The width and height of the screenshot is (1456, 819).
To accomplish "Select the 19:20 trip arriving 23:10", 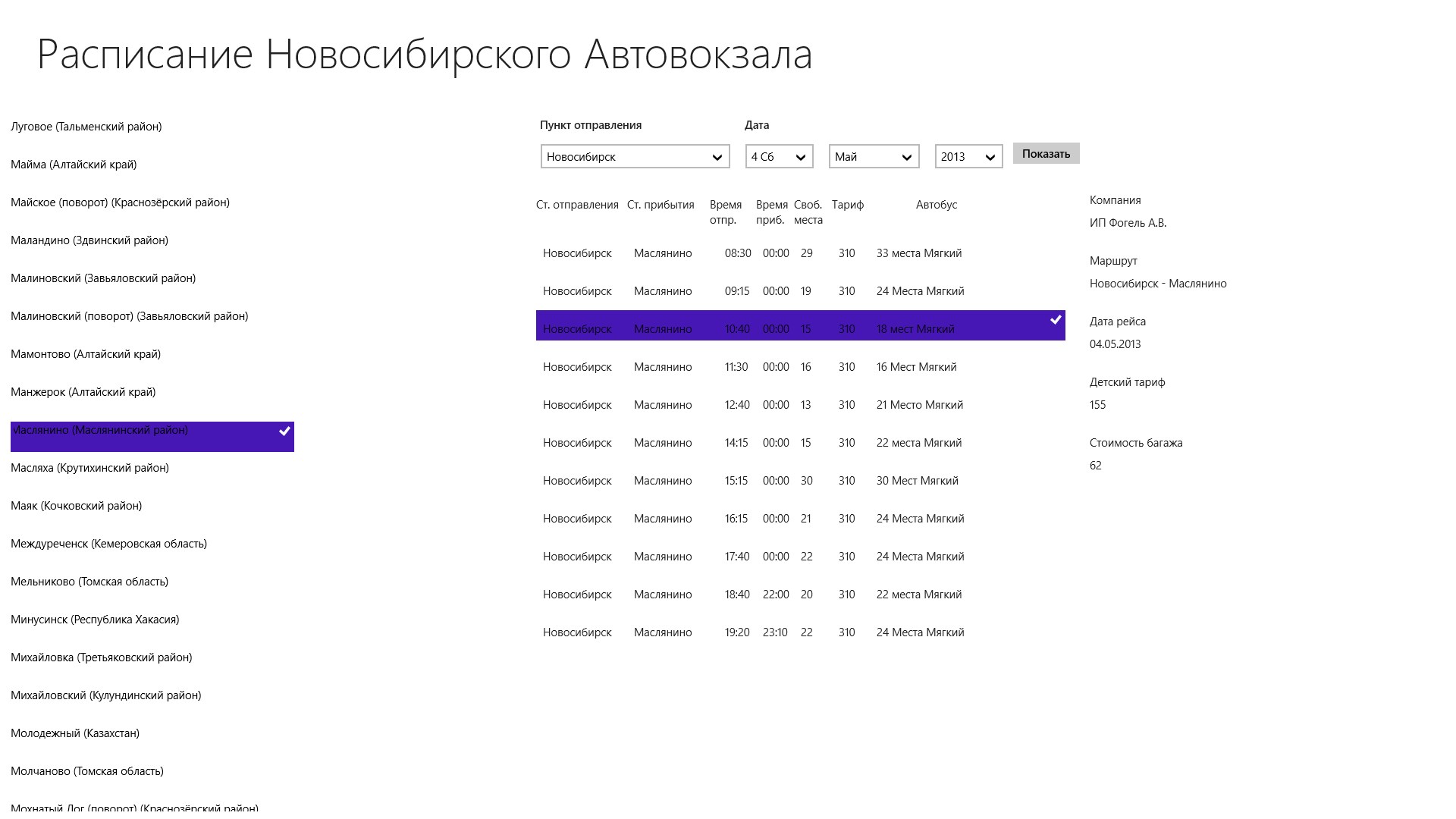I will click(x=800, y=632).
